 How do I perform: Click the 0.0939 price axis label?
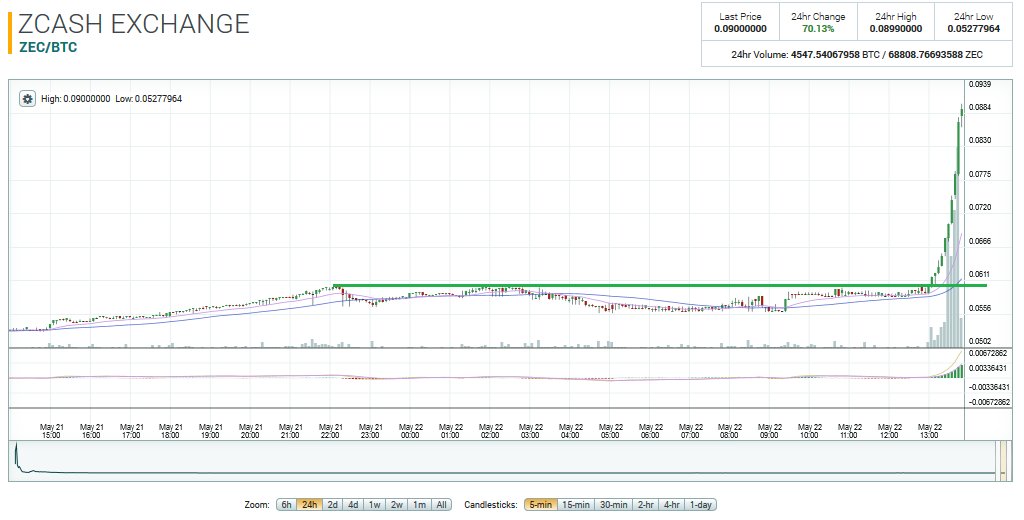[980, 84]
